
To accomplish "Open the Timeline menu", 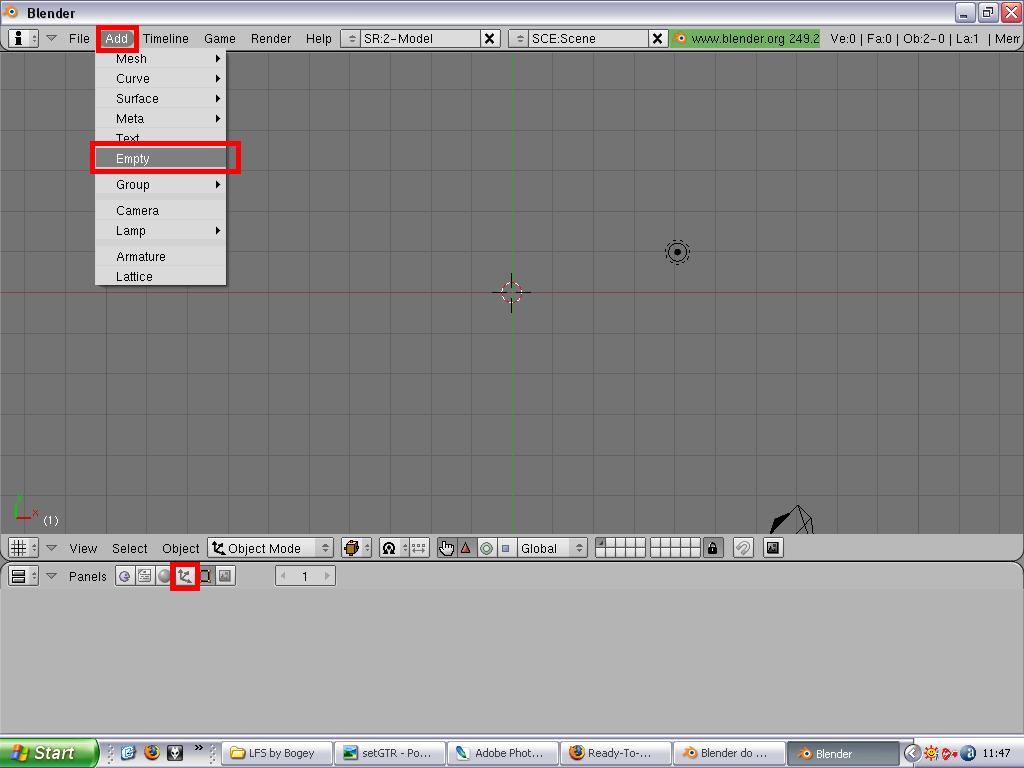I will (x=166, y=39).
